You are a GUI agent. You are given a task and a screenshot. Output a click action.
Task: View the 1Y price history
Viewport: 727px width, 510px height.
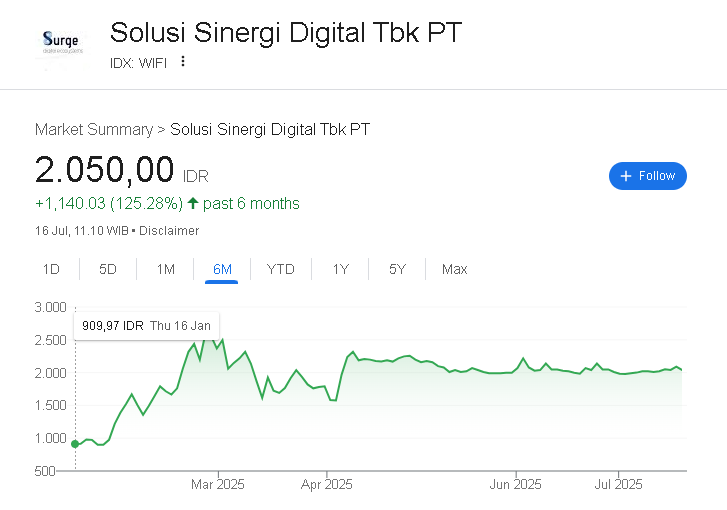click(x=340, y=269)
